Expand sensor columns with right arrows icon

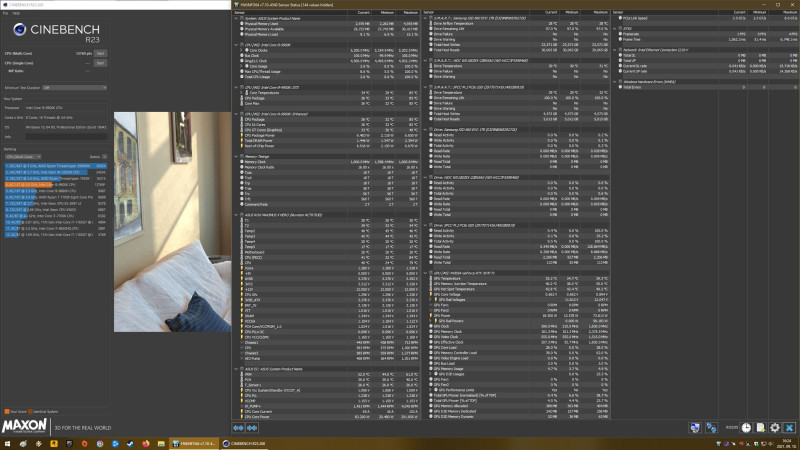(x=252, y=428)
